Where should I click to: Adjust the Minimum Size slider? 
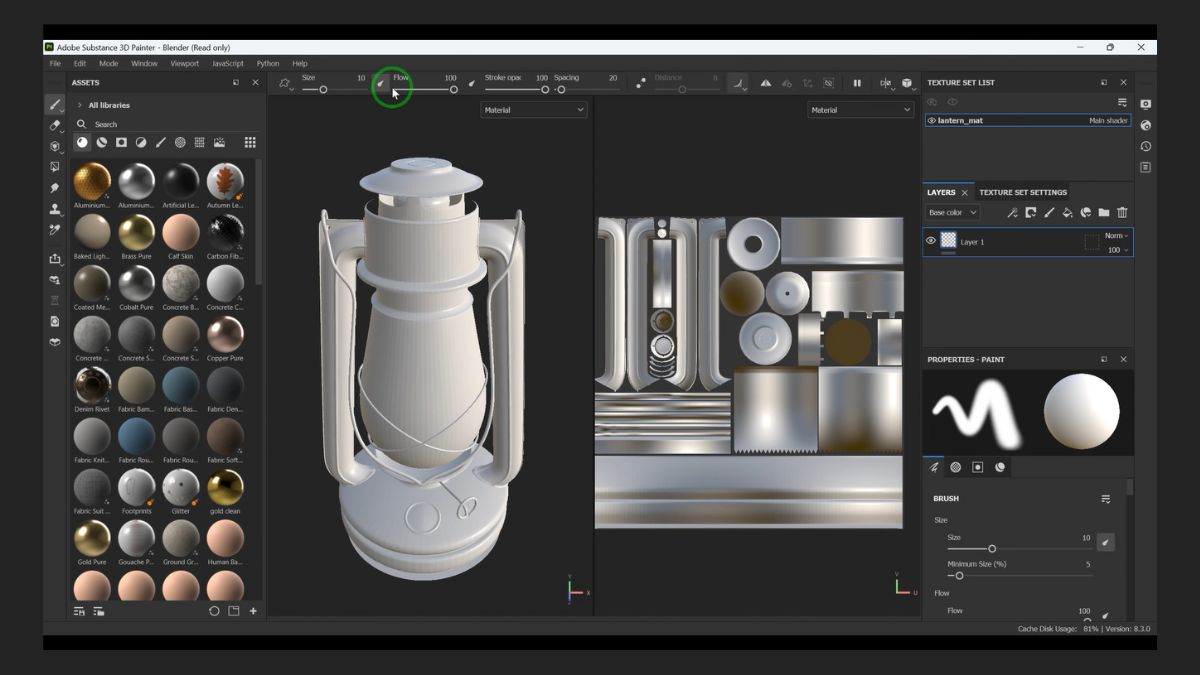(x=1020, y=576)
